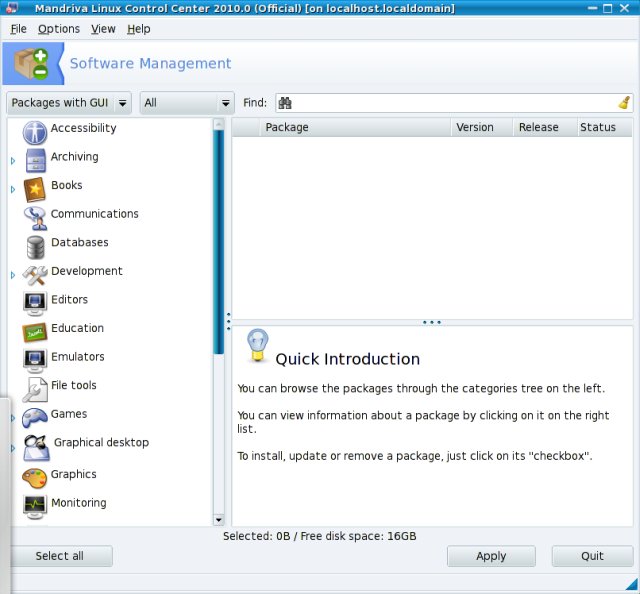The image size is (640, 594).
Task: Click the Communications category icon
Action: [x=36, y=218]
